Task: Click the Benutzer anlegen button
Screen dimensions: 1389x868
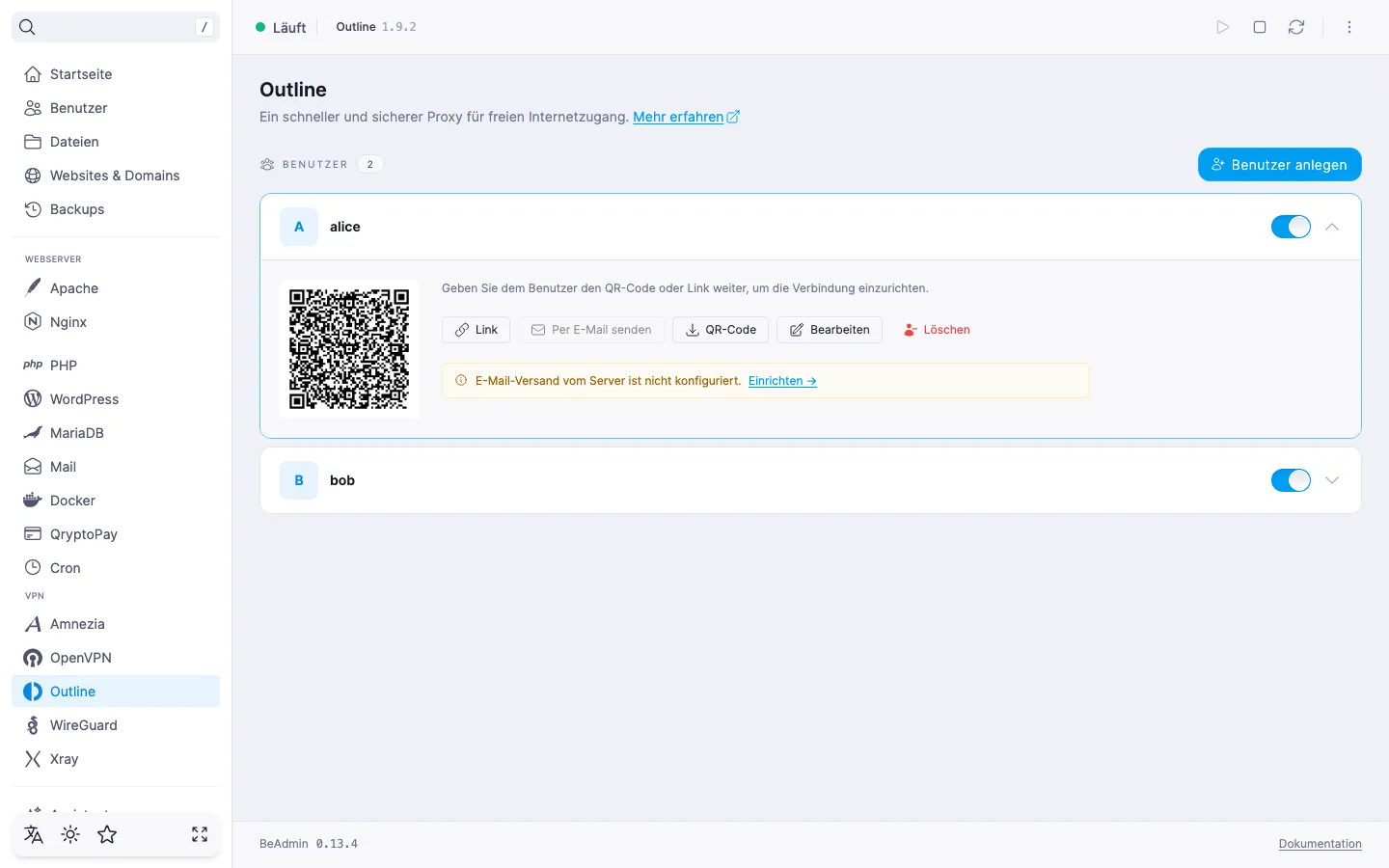Action: click(x=1280, y=165)
